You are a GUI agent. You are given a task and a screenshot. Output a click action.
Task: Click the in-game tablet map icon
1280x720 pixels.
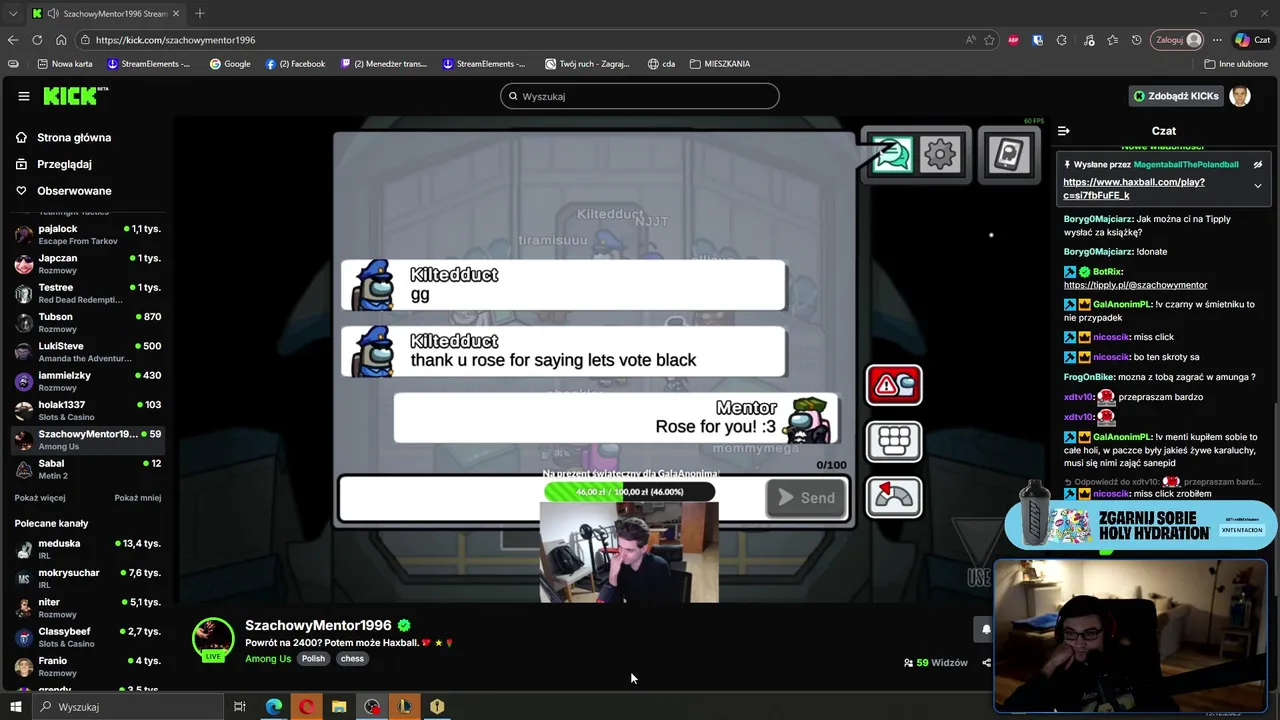1007,155
